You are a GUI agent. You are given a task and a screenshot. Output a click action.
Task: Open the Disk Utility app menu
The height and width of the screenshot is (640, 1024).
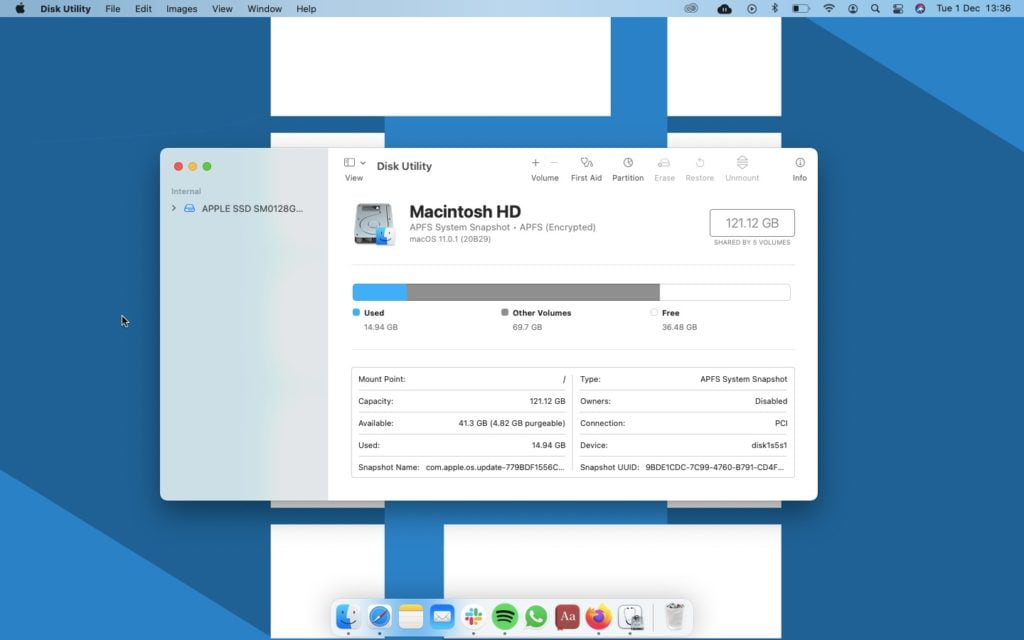(x=65, y=8)
